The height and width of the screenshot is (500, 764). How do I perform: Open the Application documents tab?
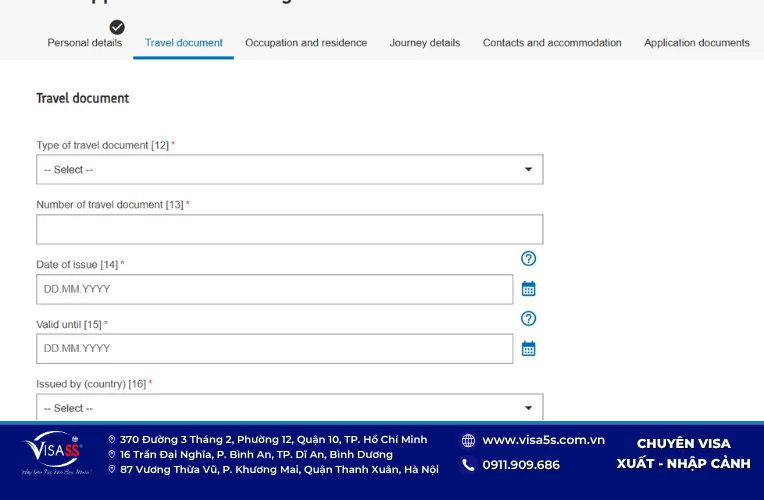pyautogui.click(x=697, y=43)
